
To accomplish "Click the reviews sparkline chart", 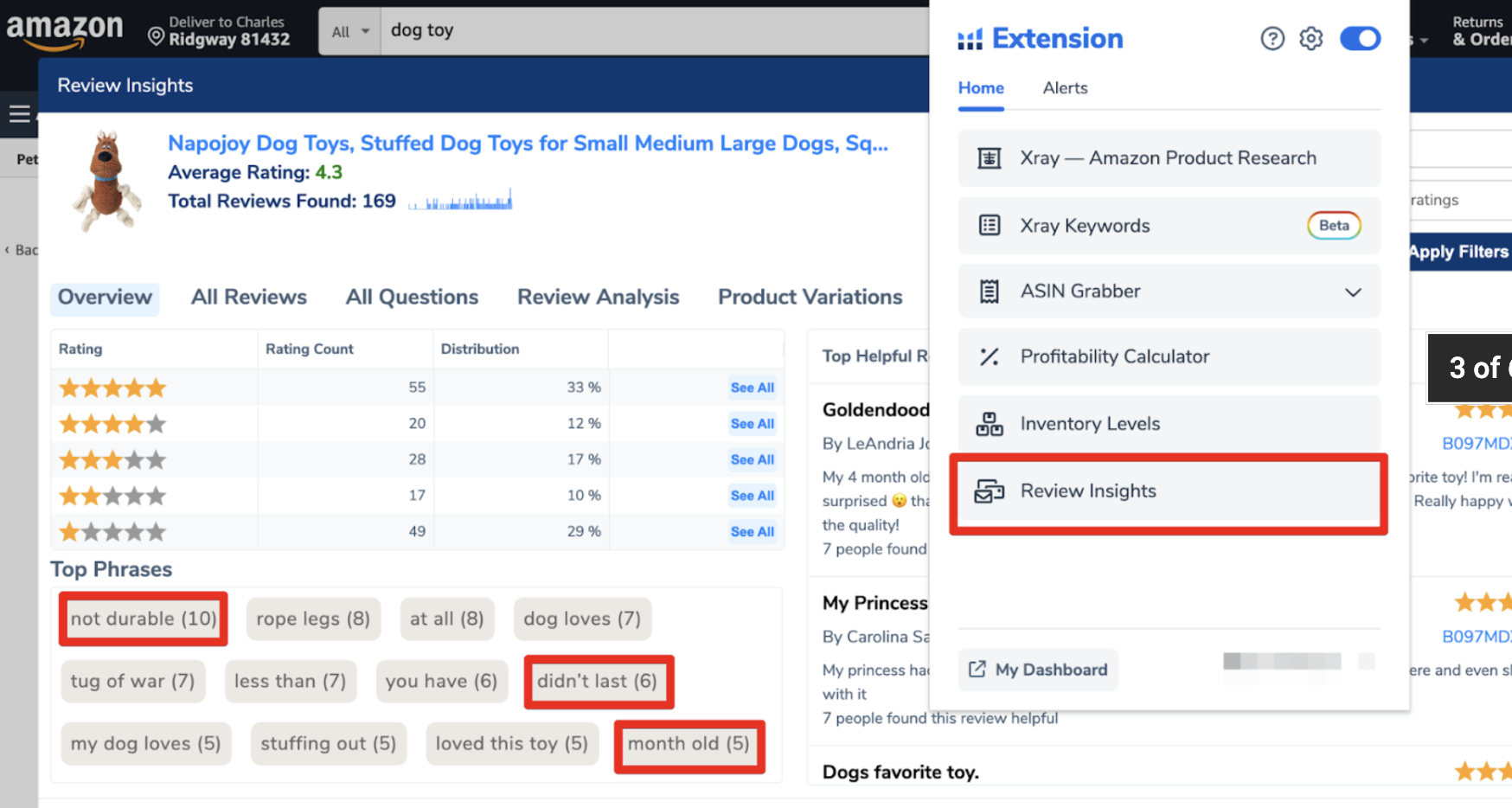I will pyautogui.click(x=461, y=201).
